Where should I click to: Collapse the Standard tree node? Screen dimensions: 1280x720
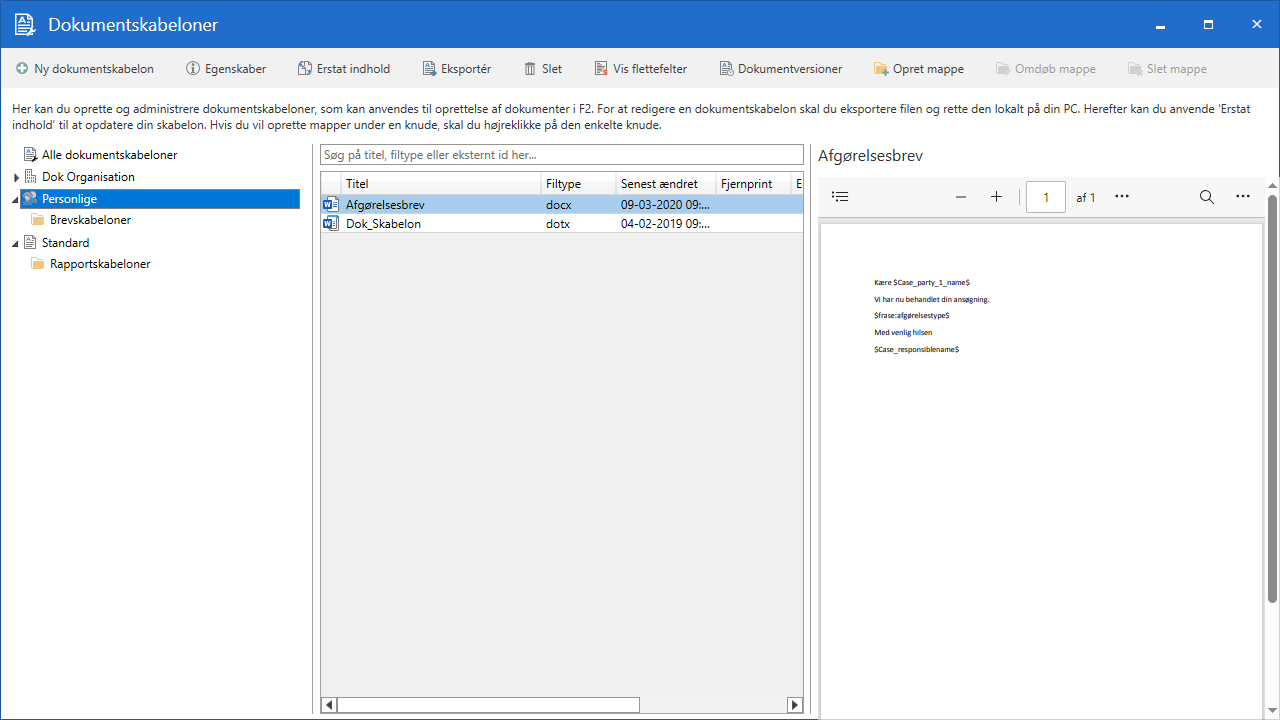tap(16, 244)
